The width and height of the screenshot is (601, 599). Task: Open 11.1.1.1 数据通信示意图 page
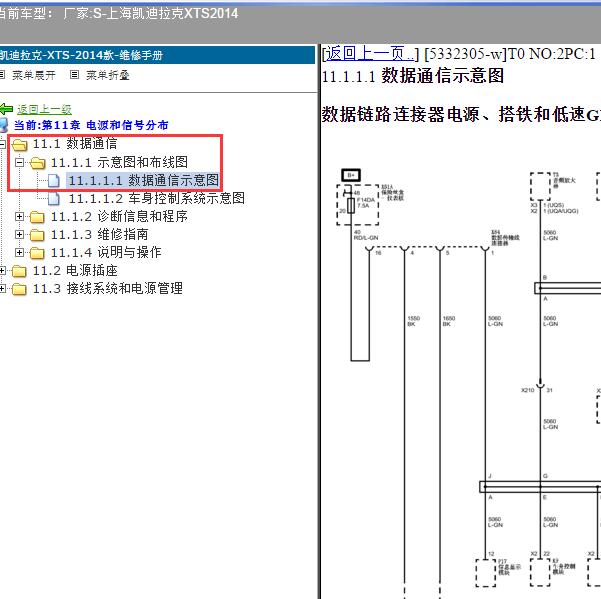pyautogui.click(x=144, y=180)
